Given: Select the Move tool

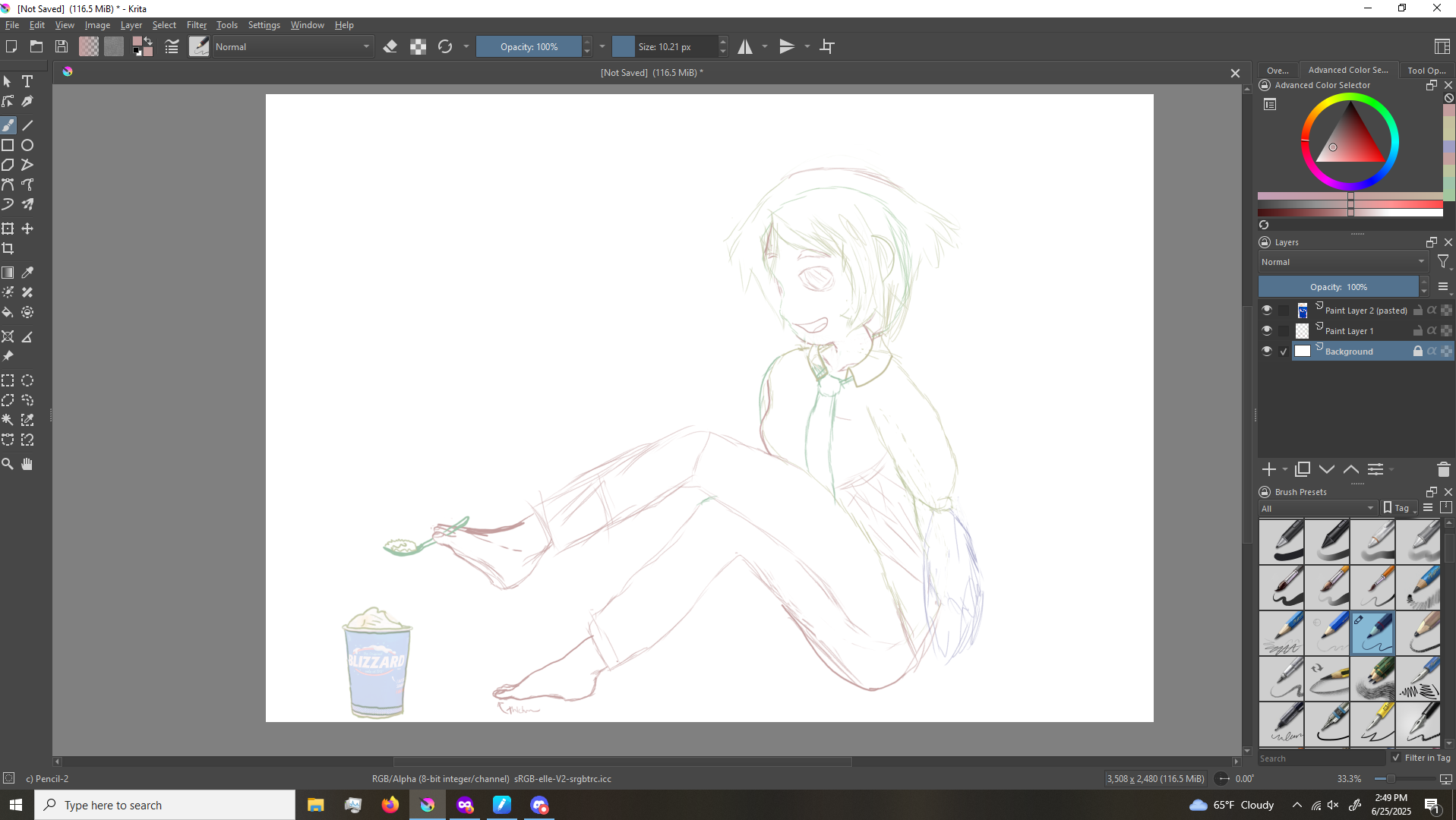Looking at the screenshot, I should [x=27, y=229].
